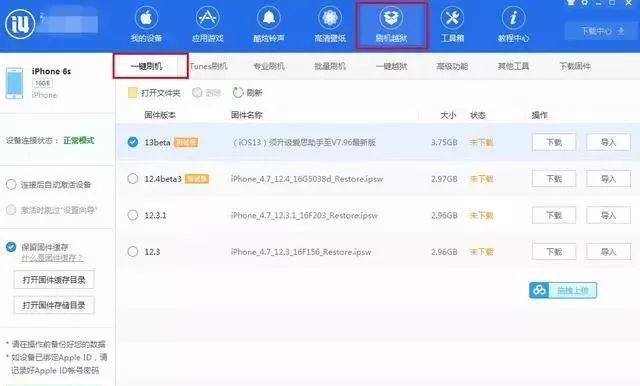Switch to 批量刷机 tab

330,66
